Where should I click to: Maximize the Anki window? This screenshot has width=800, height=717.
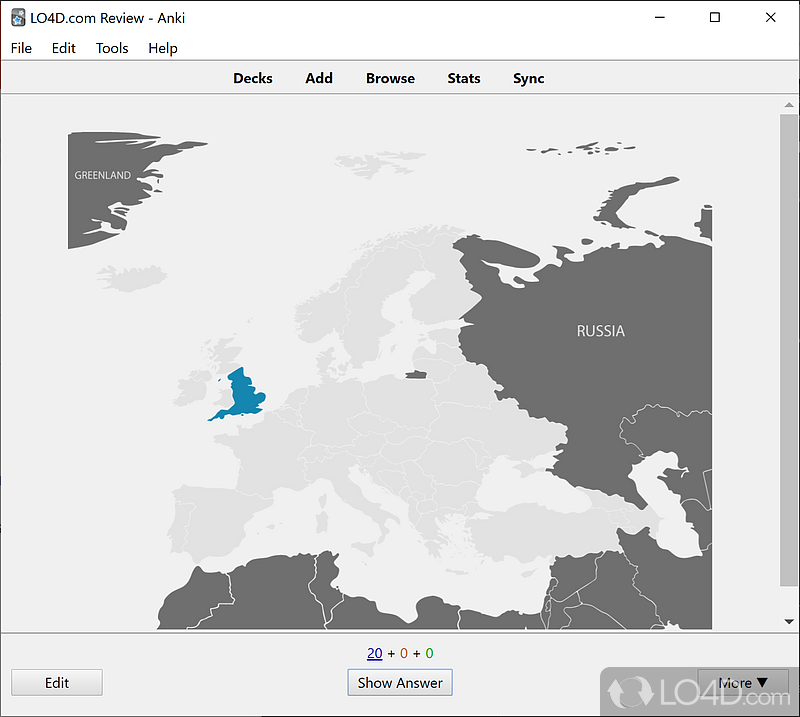tap(715, 17)
